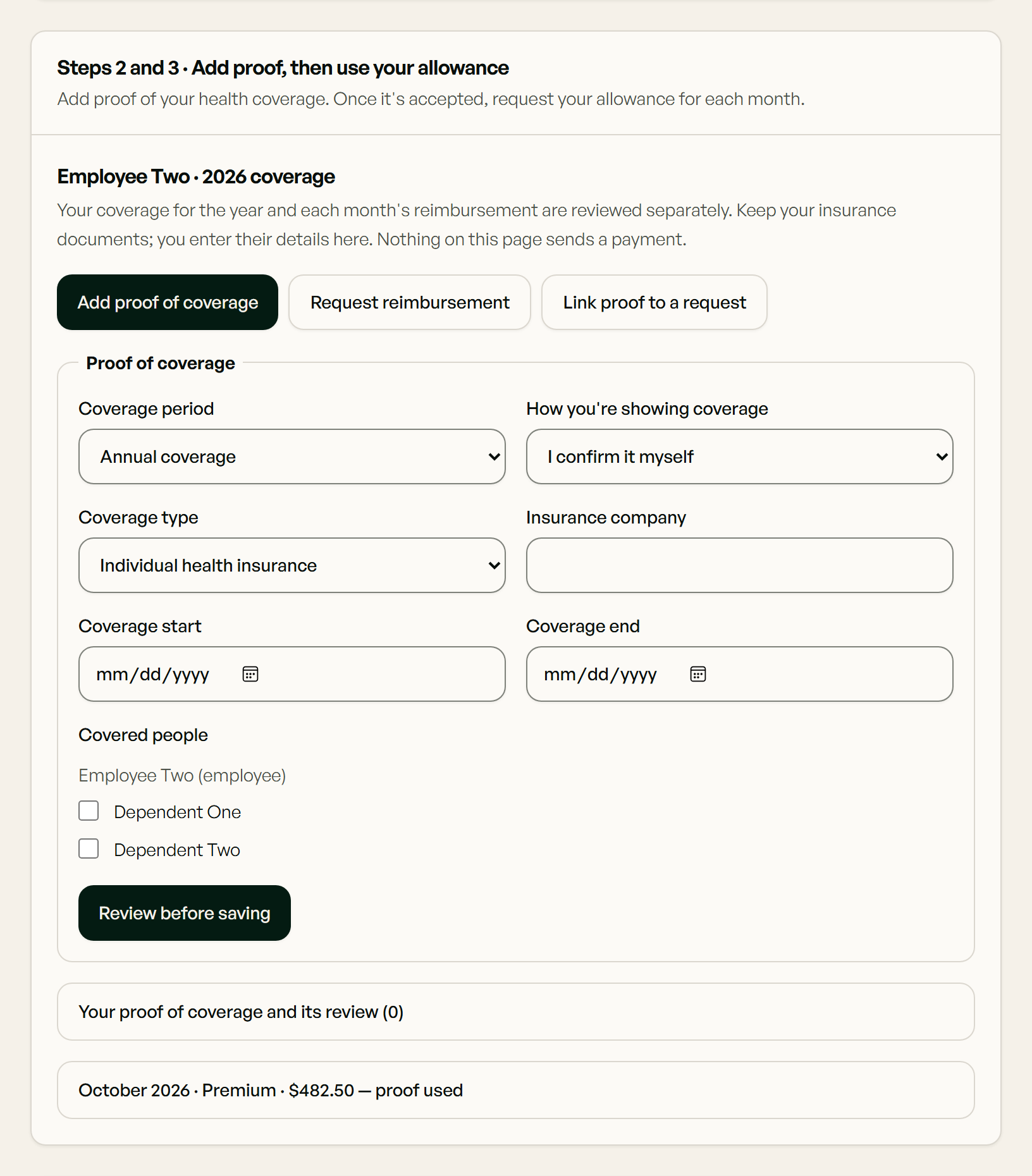Viewport: 1032px width, 1176px height.
Task: Open the Coverage type dropdown
Action: click(x=292, y=565)
